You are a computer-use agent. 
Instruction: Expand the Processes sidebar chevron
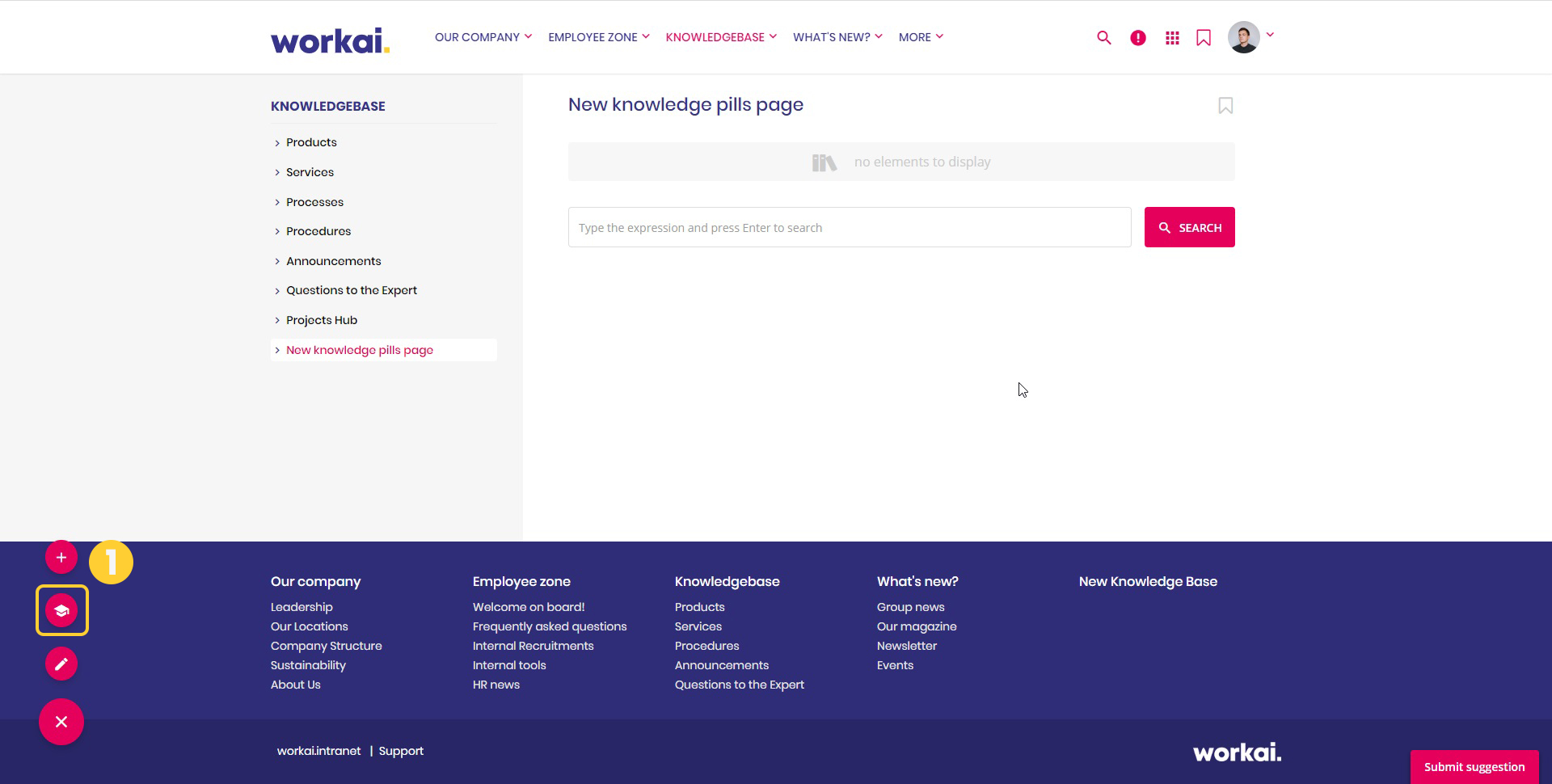point(277,202)
